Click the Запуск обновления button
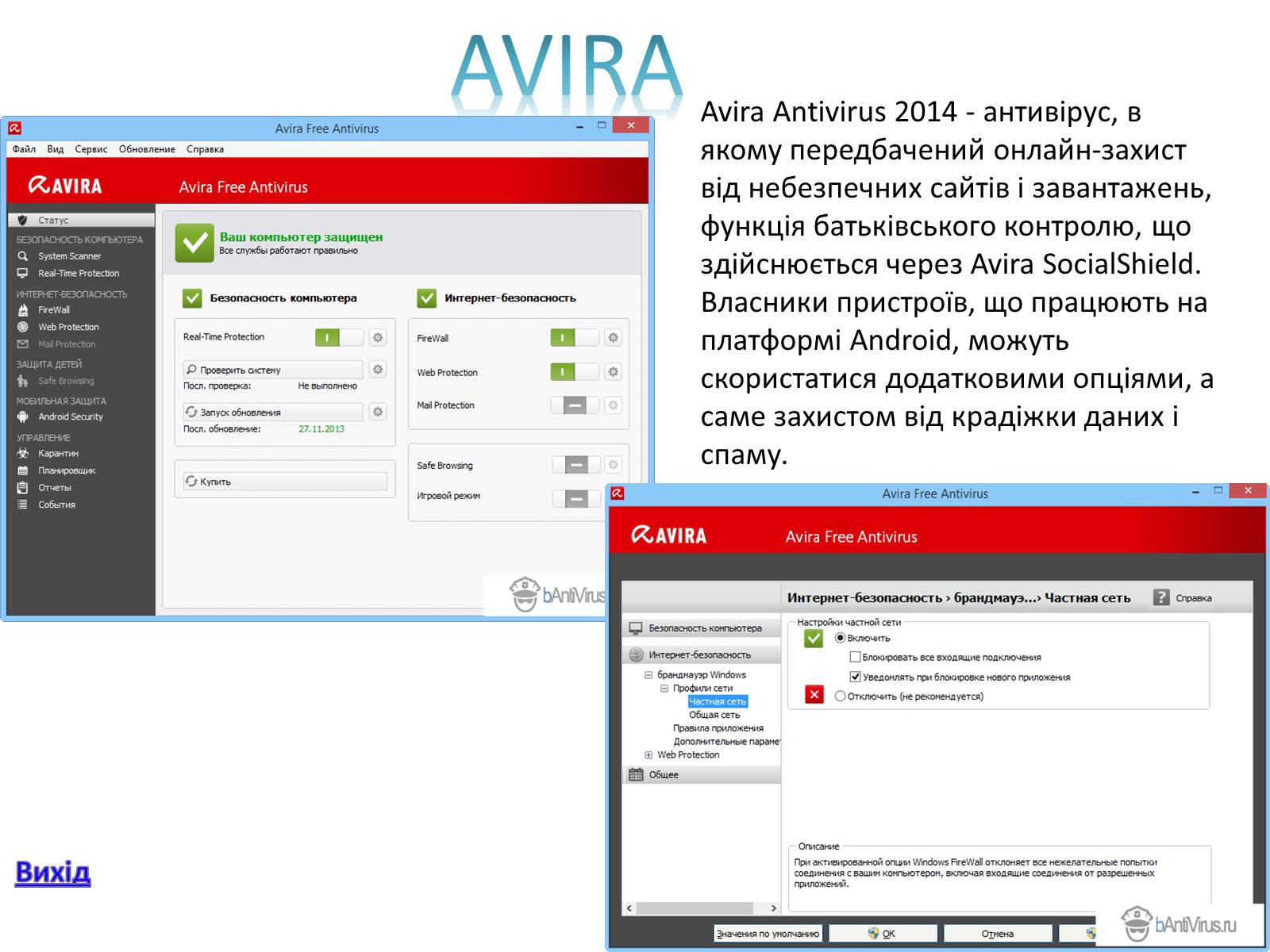 [273, 412]
